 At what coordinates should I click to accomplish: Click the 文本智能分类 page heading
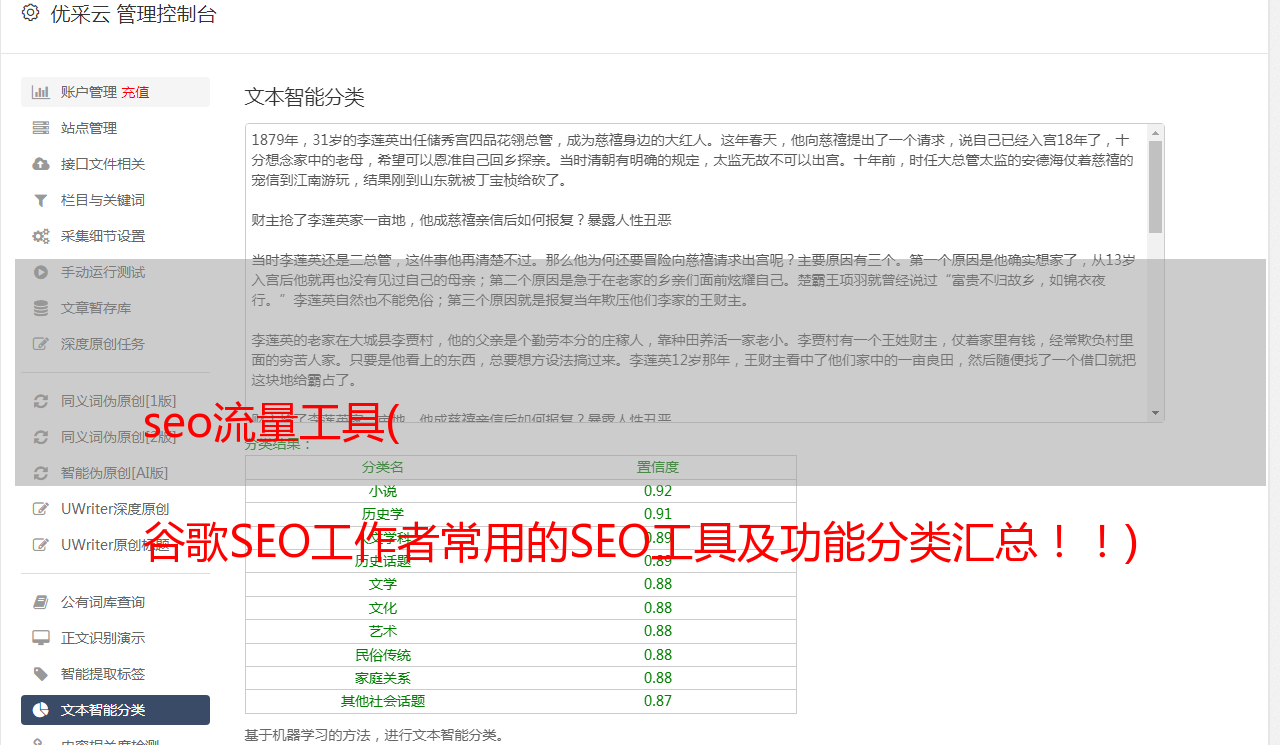click(305, 97)
